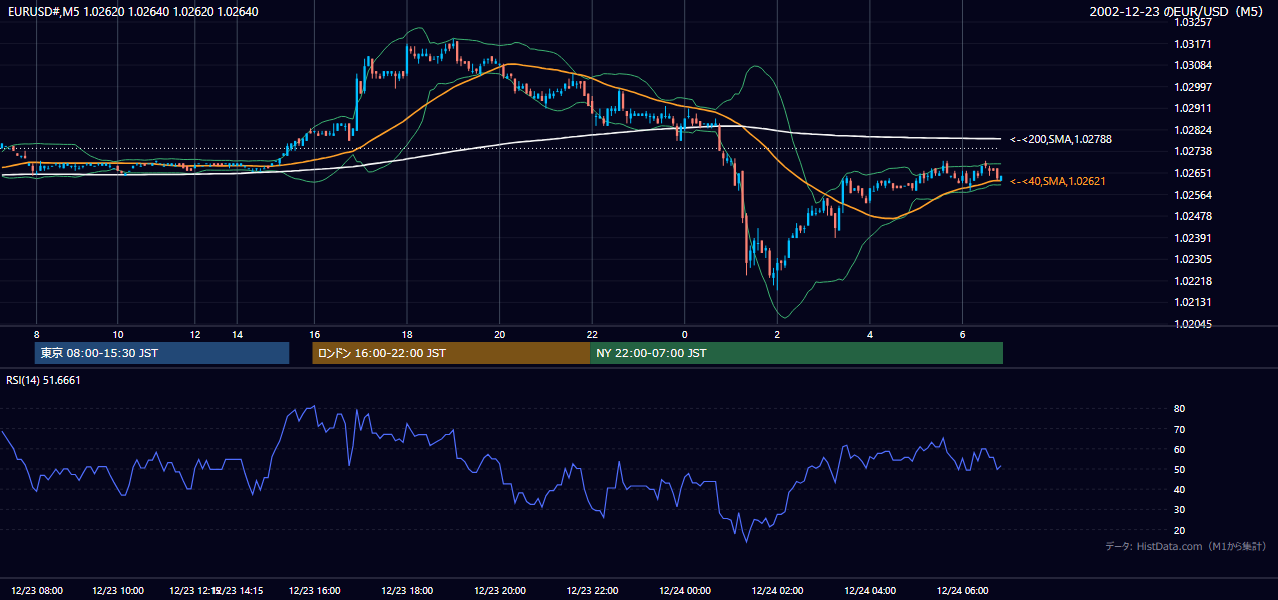Click the 12/23 22:00 bottom time label
The width and height of the screenshot is (1278, 600).
click(592, 590)
